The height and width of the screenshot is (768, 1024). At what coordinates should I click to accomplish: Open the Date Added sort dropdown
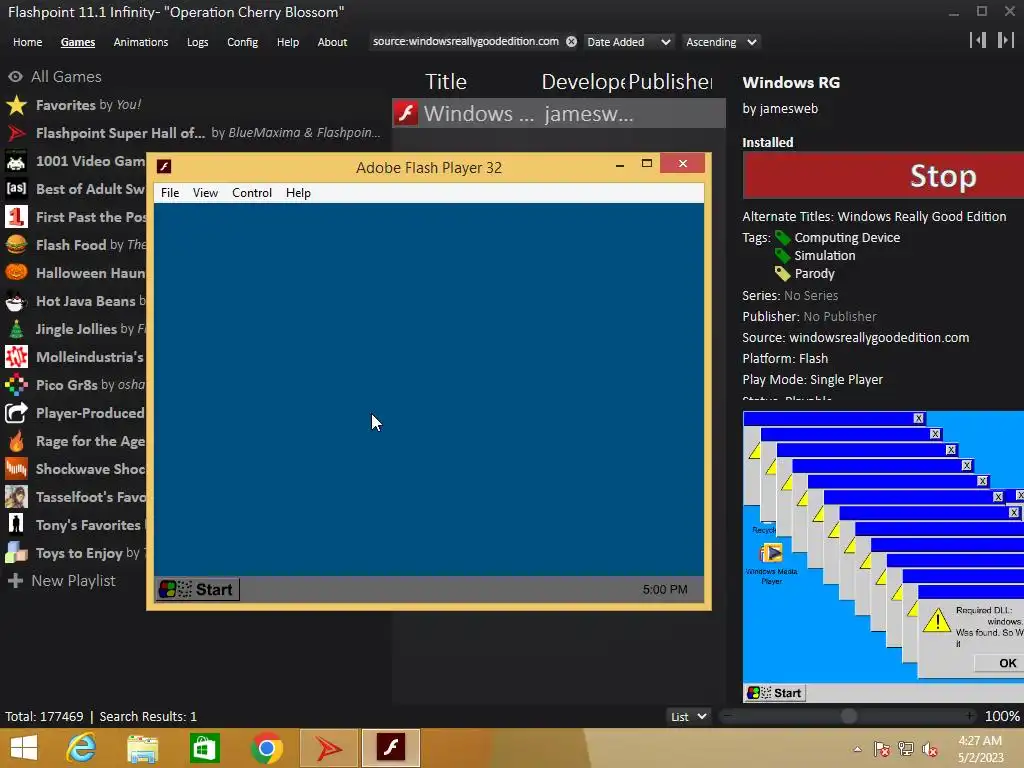628,42
